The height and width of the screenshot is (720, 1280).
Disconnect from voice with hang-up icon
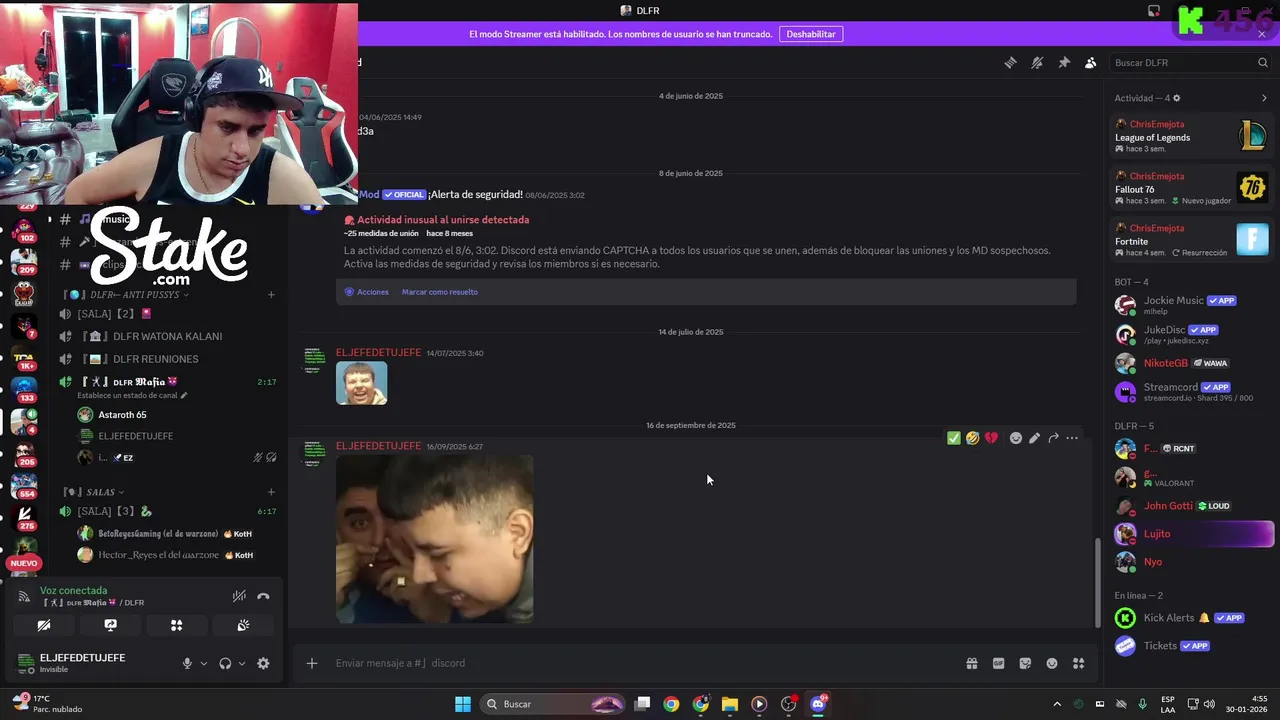(263, 596)
